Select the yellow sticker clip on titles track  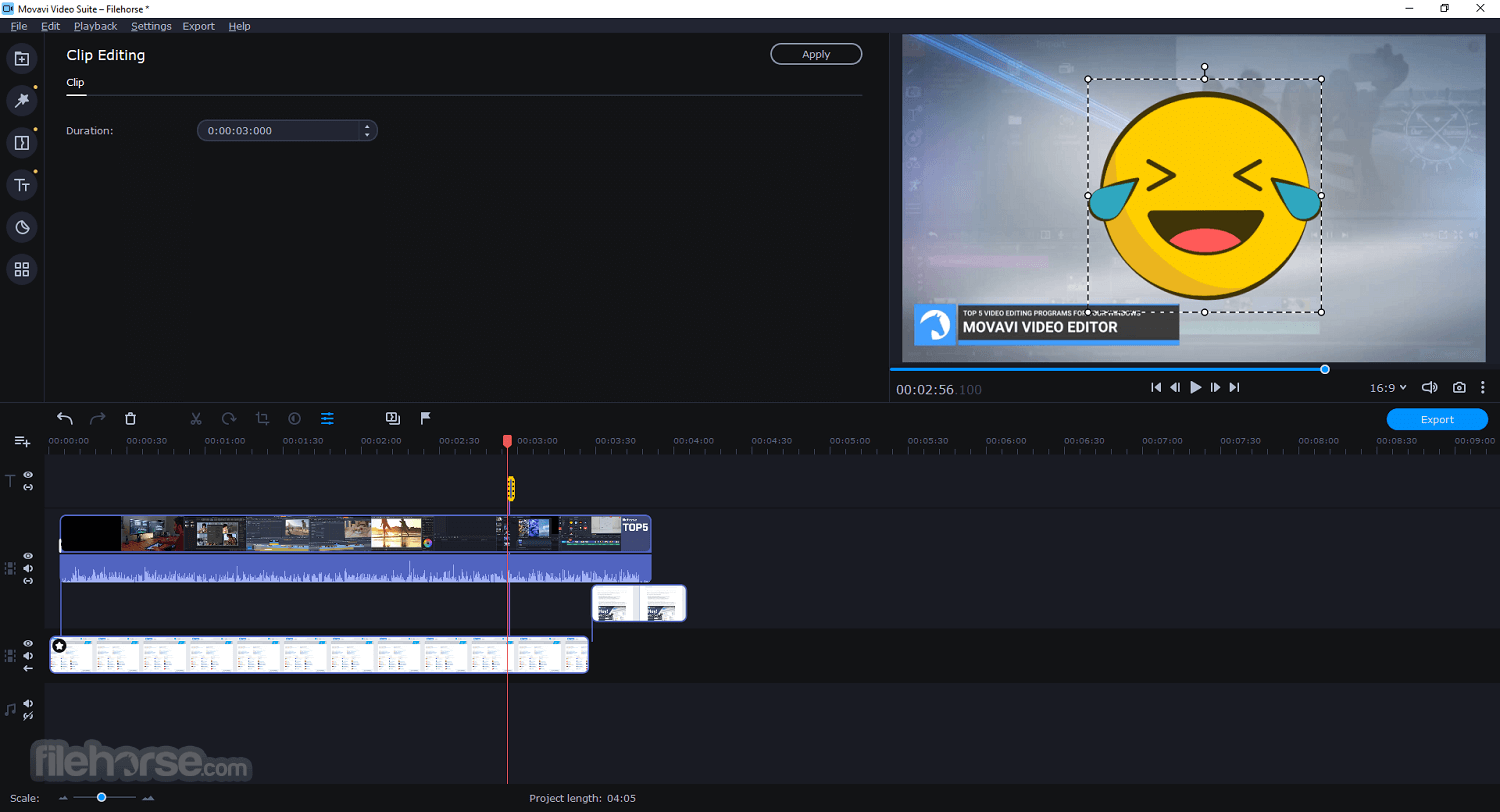pos(510,488)
